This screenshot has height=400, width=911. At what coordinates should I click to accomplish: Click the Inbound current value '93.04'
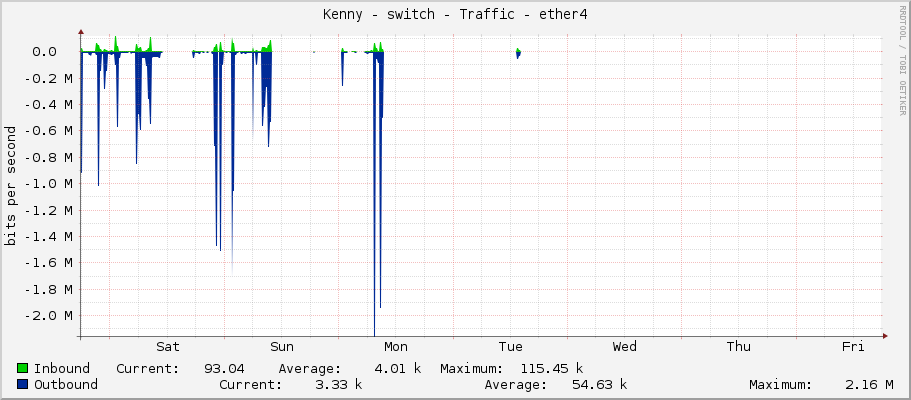pyautogui.click(x=224, y=369)
